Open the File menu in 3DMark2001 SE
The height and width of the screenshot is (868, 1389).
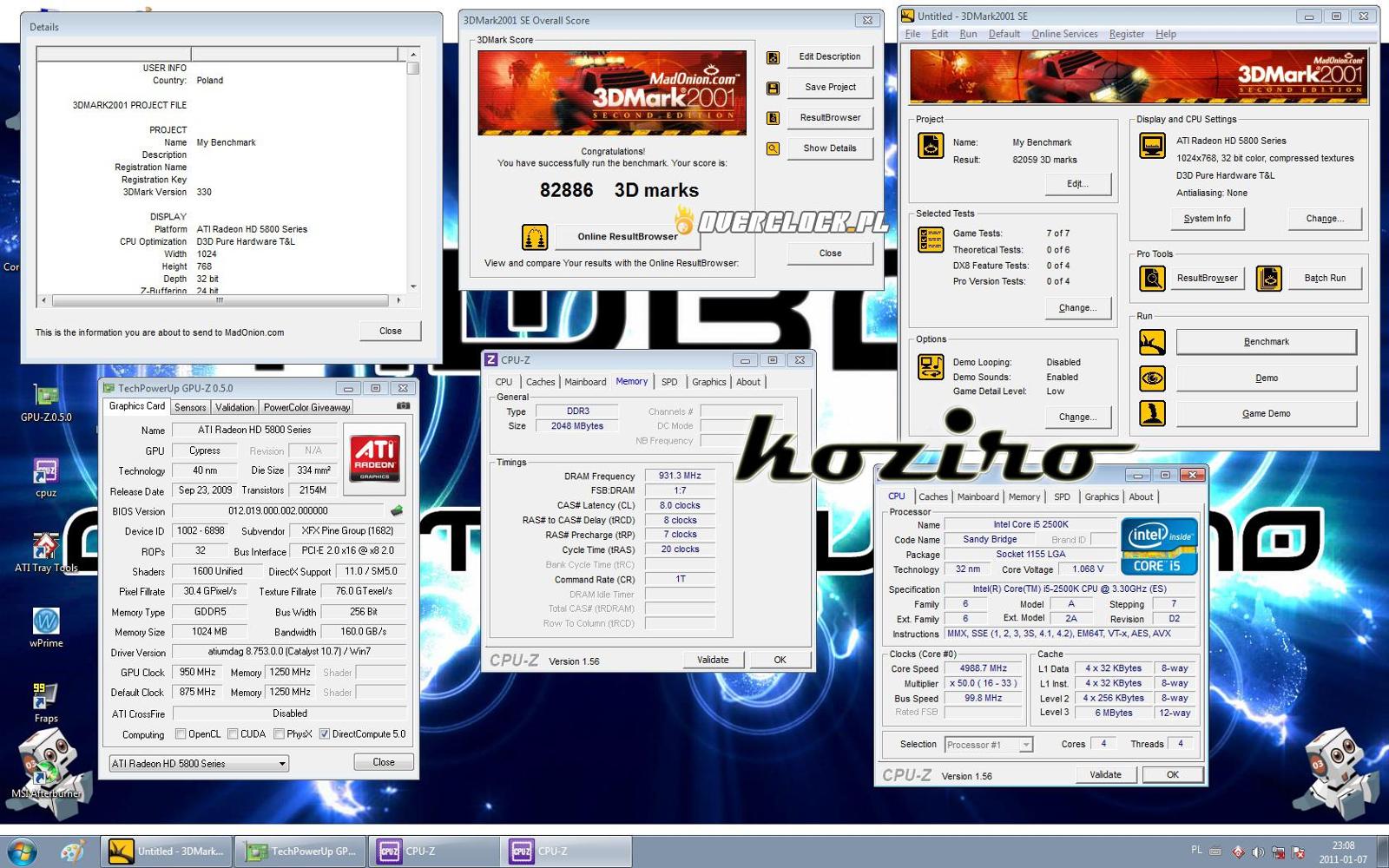pyautogui.click(x=913, y=34)
